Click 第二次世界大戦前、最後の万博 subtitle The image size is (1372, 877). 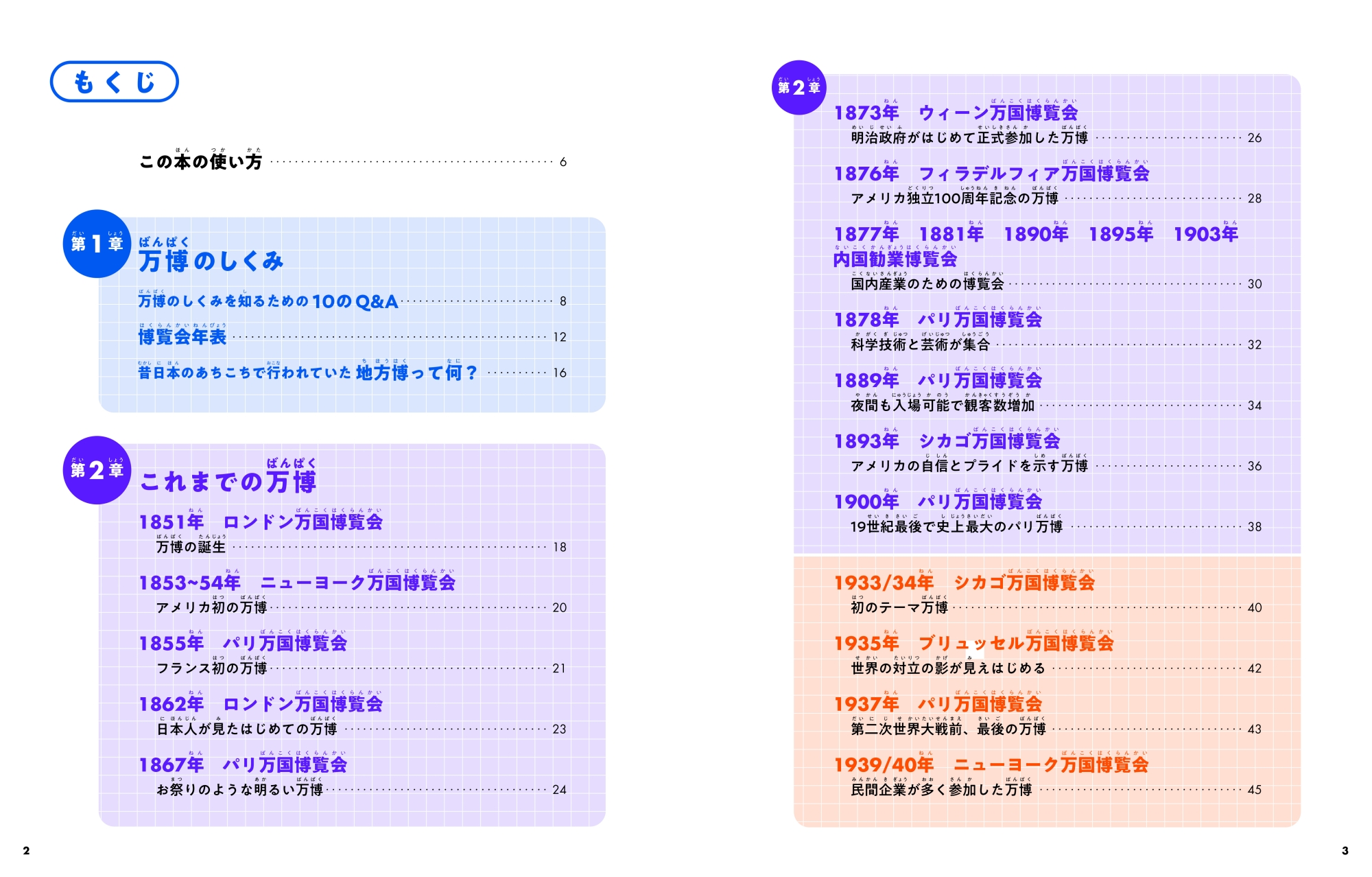tap(948, 729)
